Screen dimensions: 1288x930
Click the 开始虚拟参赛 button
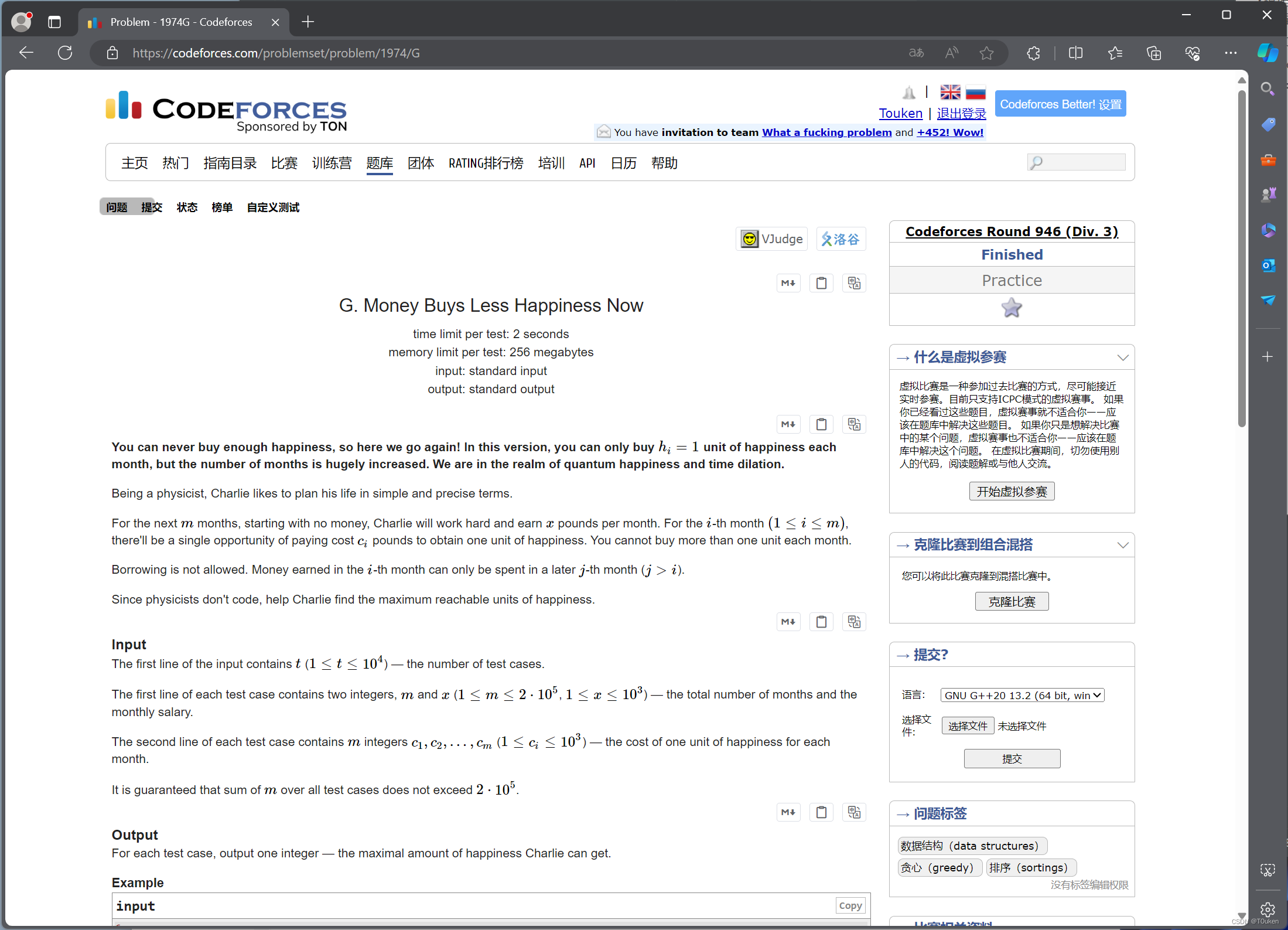pyautogui.click(x=1012, y=492)
